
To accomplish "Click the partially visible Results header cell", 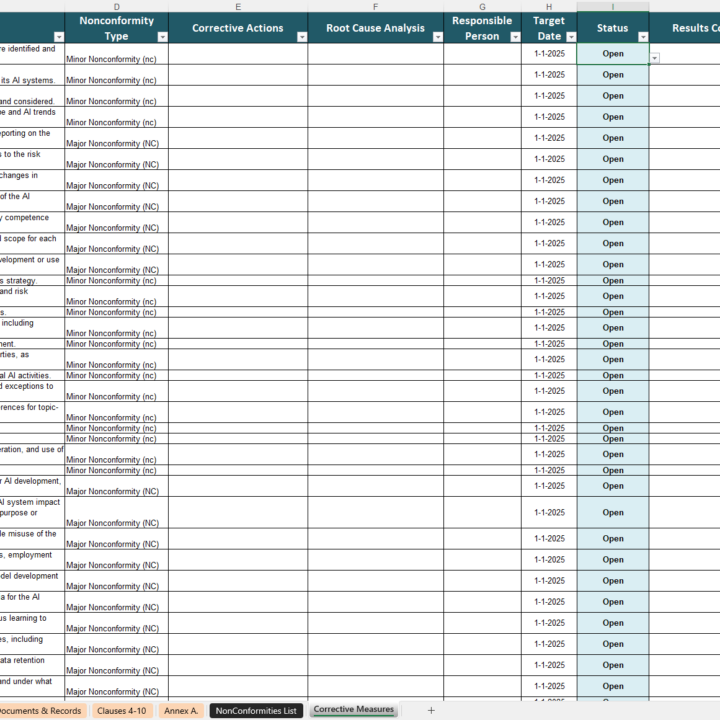I will point(685,28).
